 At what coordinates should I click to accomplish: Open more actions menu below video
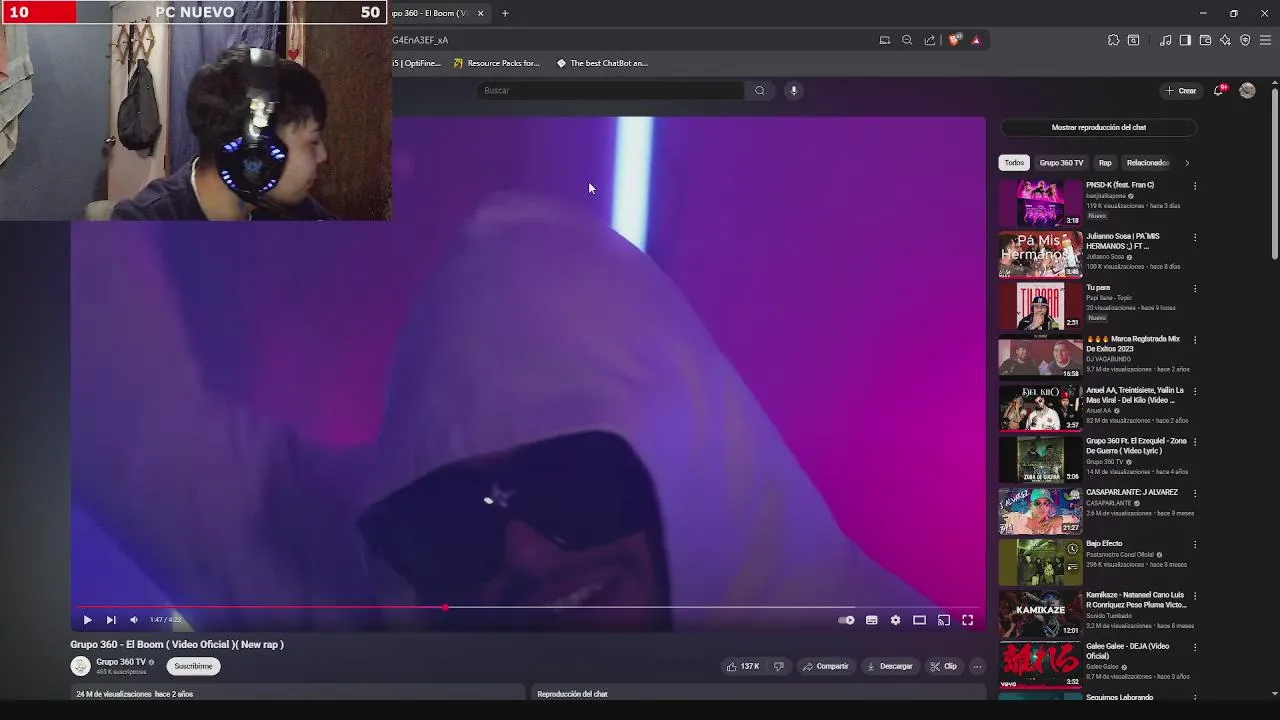977,666
